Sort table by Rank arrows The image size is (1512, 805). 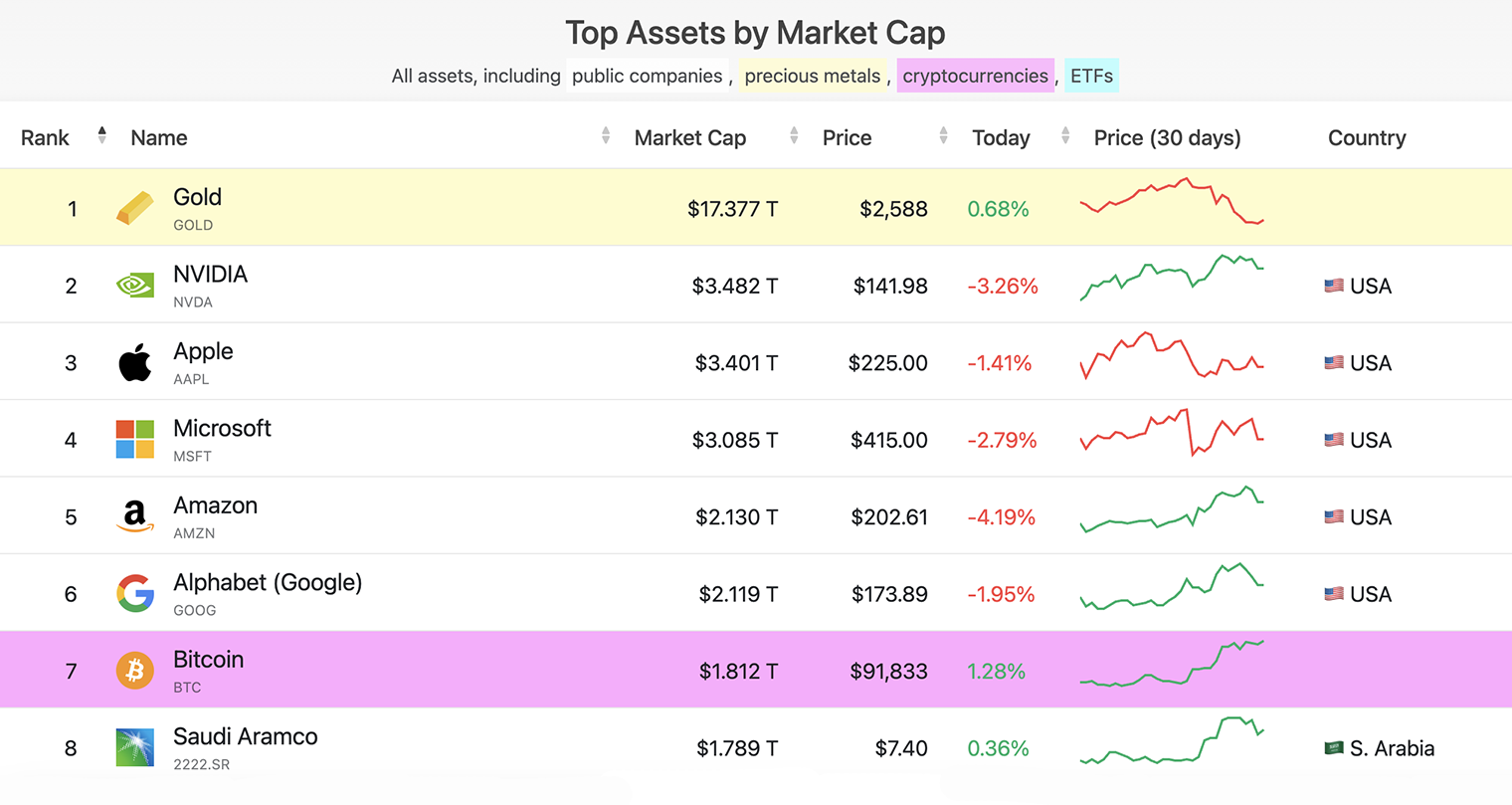[x=101, y=135]
